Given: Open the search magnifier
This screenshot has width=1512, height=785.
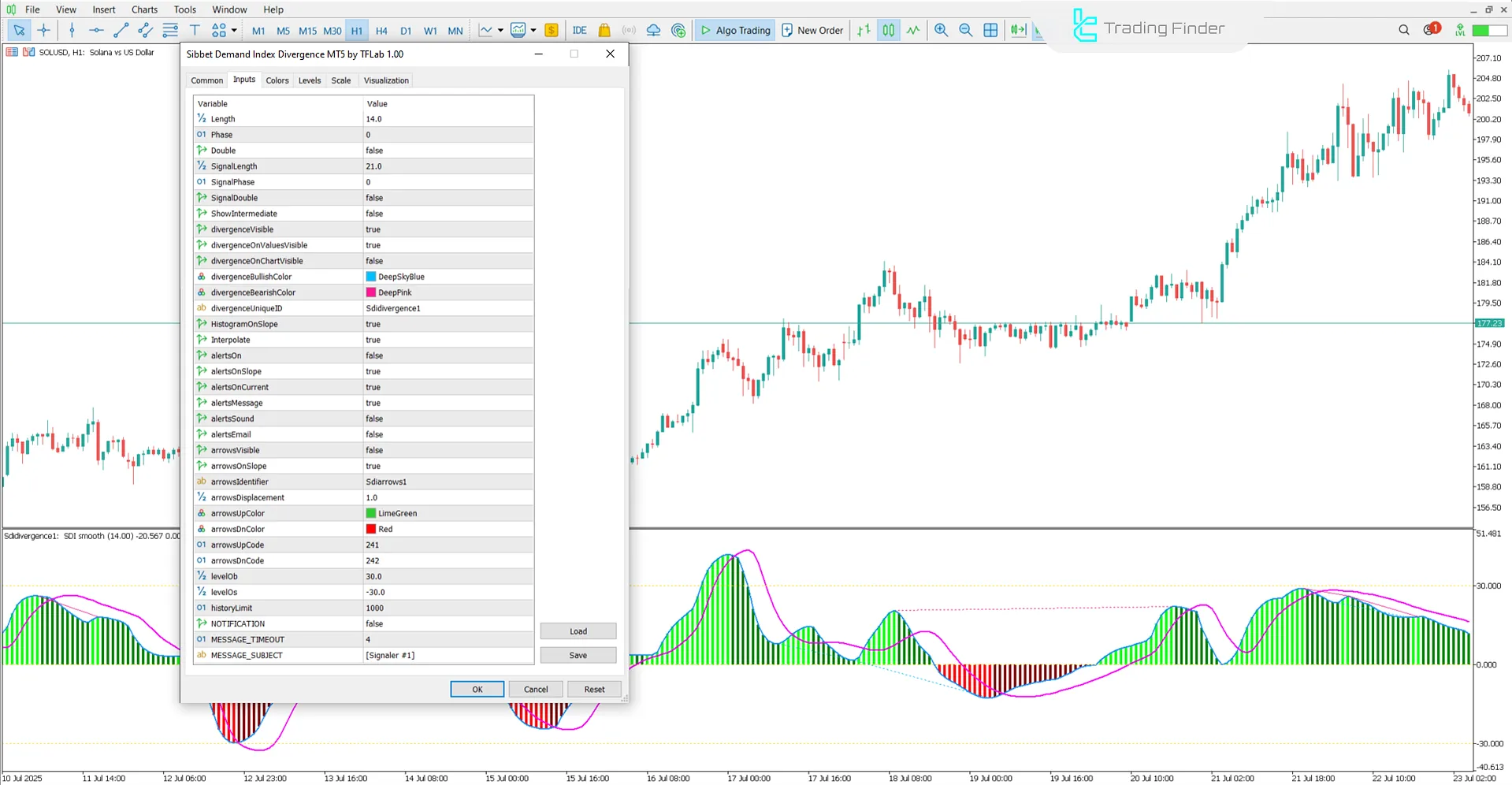Looking at the screenshot, I should [1403, 30].
